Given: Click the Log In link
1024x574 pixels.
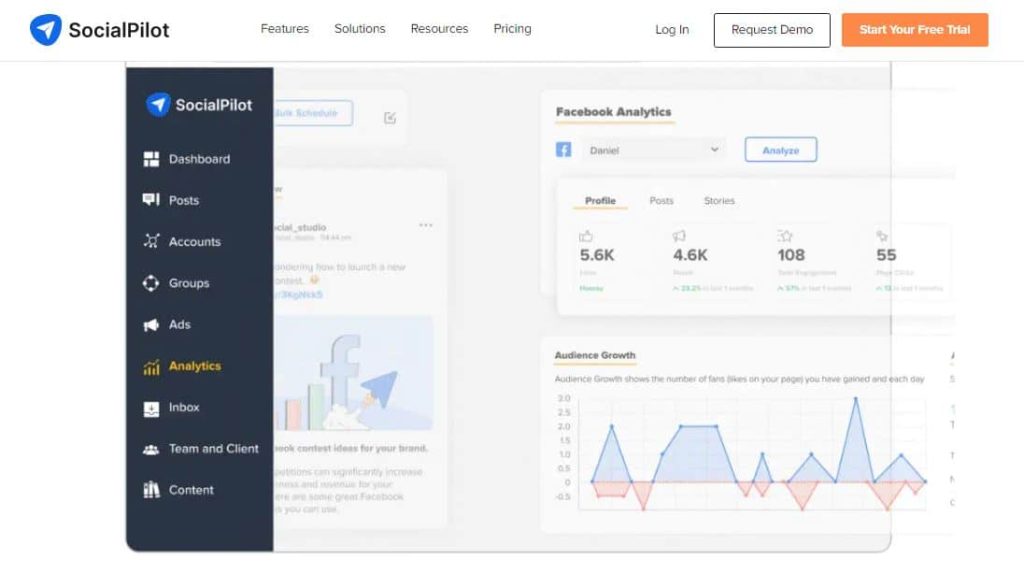Looking at the screenshot, I should (x=672, y=29).
